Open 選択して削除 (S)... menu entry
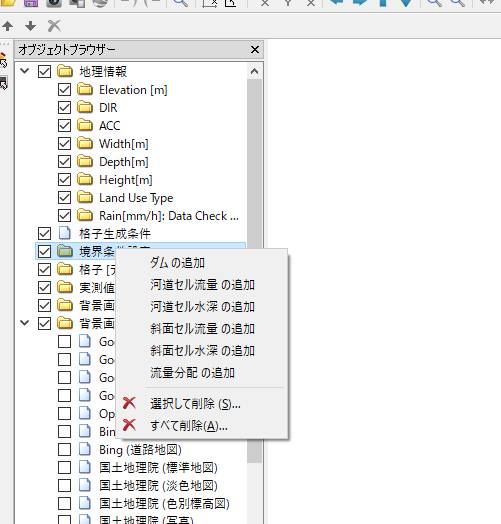The width and height of the screenshot is (501, 524). click(x=202, y=404)
